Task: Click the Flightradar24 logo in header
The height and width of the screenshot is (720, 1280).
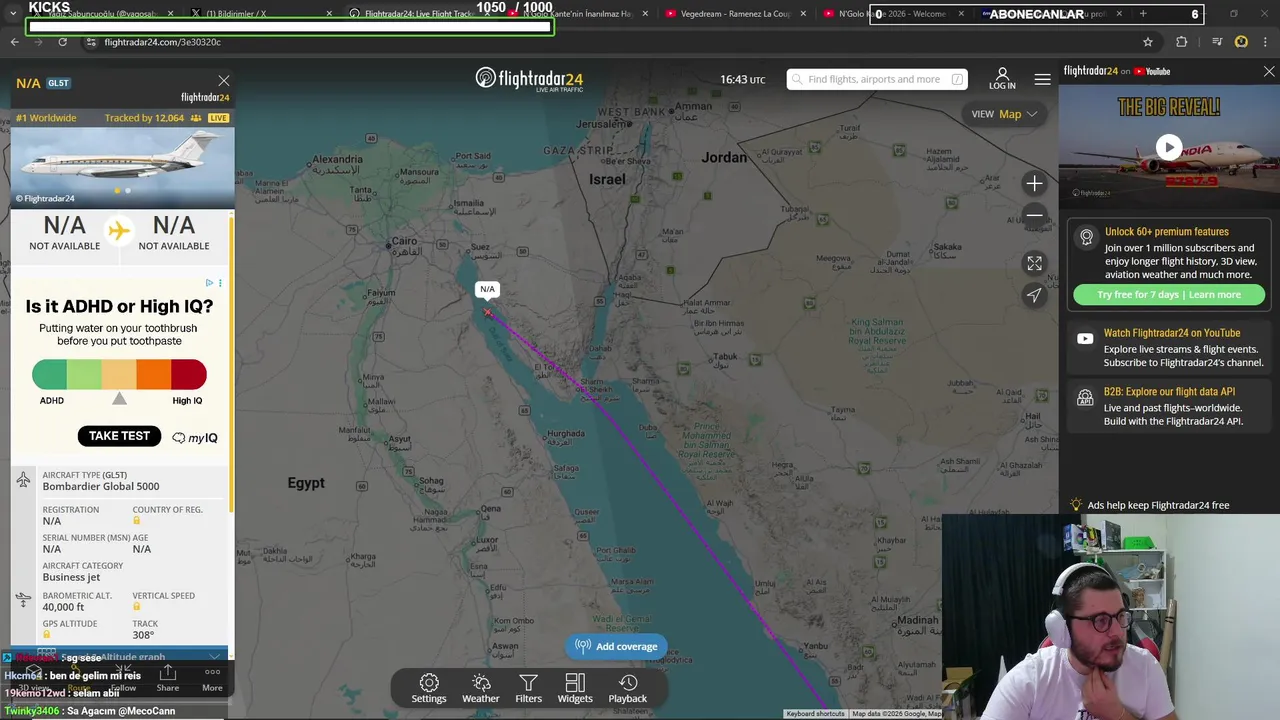Action: coord(529,79)
